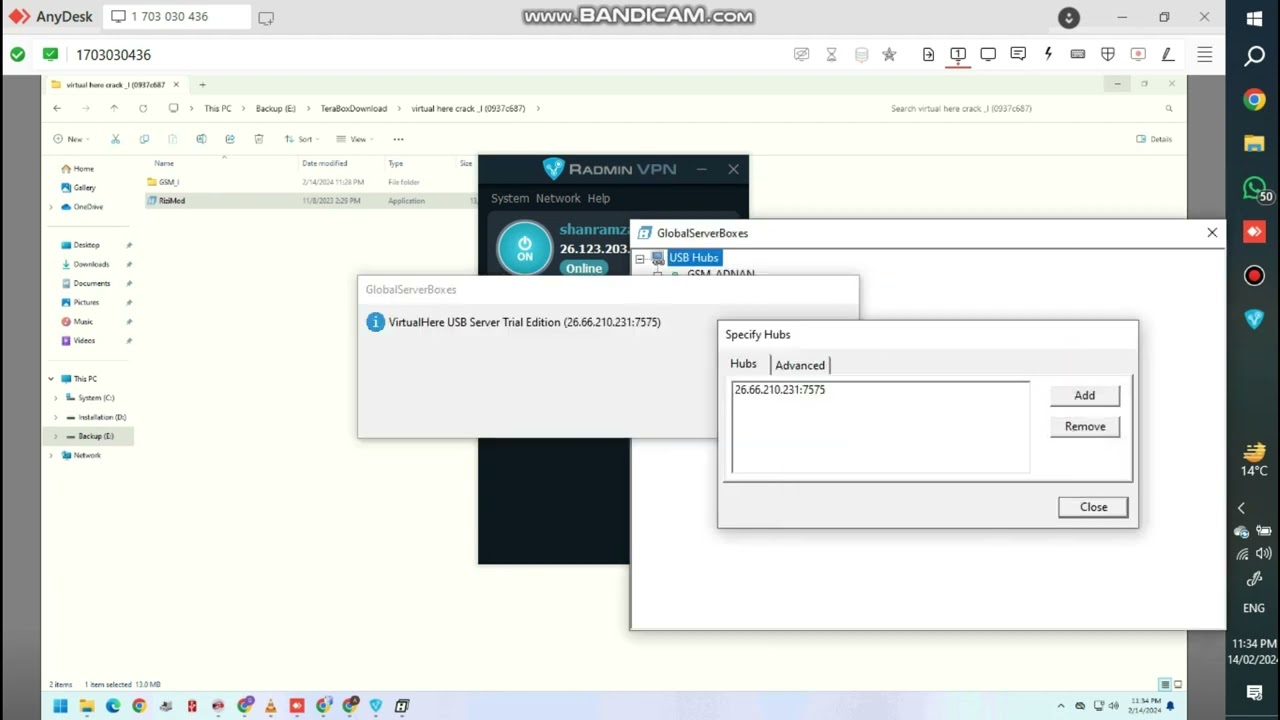The height and width of the screenshot is (720, 1280).
Task: Start AnyDesk session recording icon
Action: point(1138,54)
